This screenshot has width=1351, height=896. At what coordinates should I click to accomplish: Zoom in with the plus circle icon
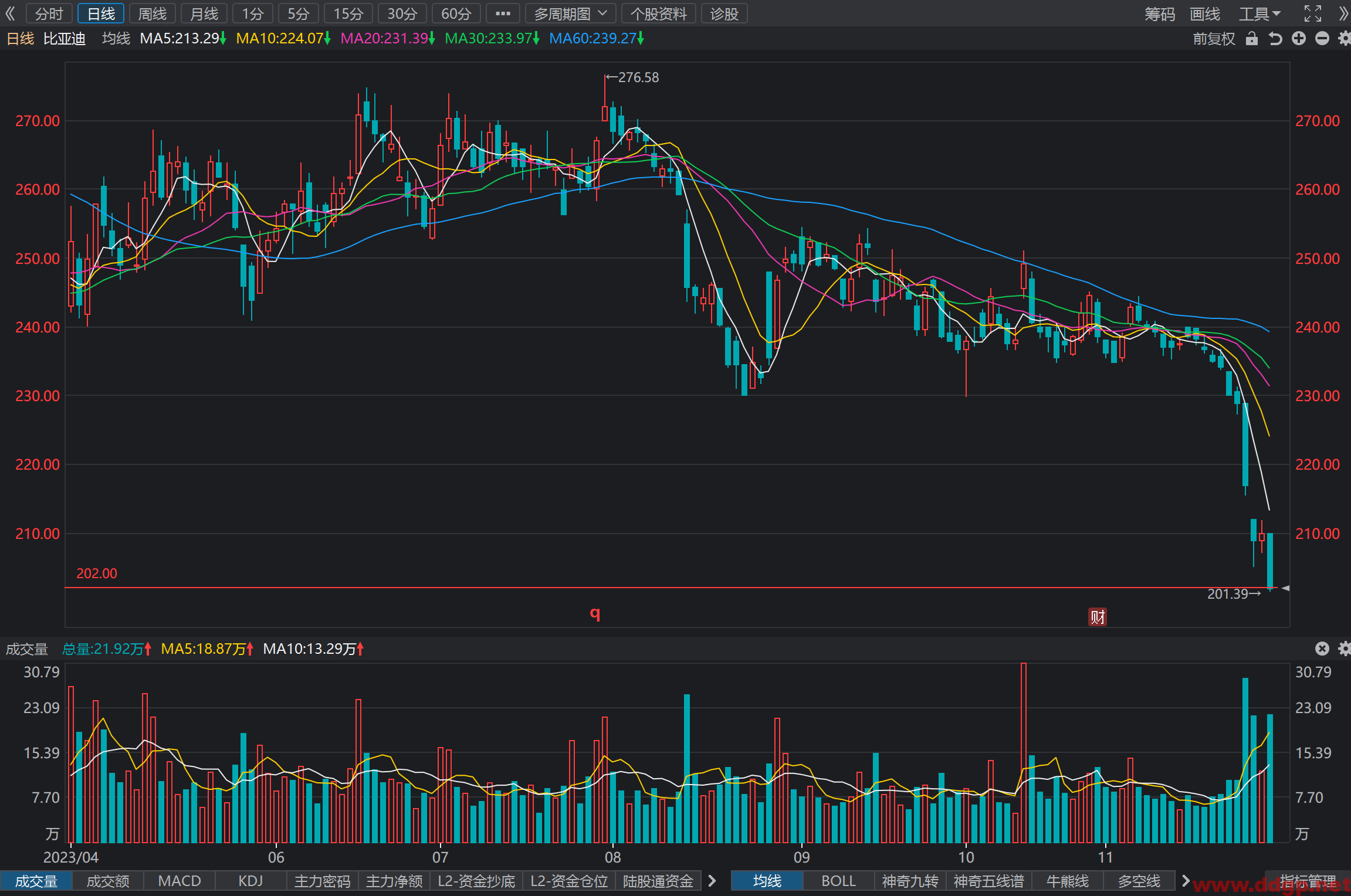pyautogui.click(x=1299, y=39)
